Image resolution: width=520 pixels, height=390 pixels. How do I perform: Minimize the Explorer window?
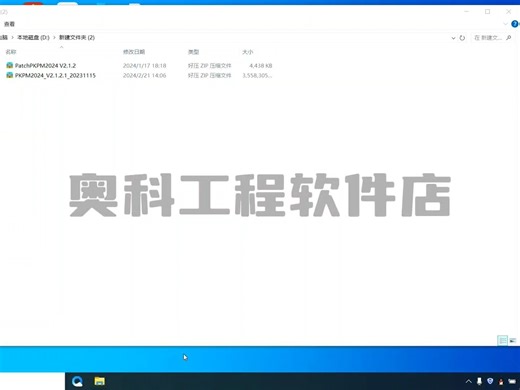pos(467,12)
